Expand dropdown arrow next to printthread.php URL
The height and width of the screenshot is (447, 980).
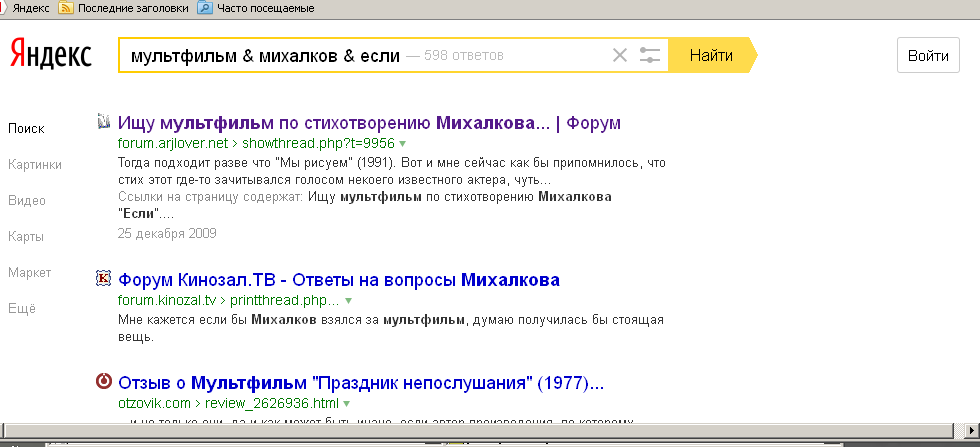[x=349, y=300]
